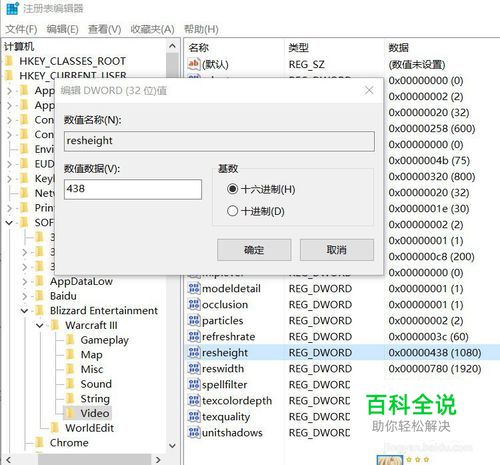
Task: Select the refreshrate value name
Action: coord(228,337)
